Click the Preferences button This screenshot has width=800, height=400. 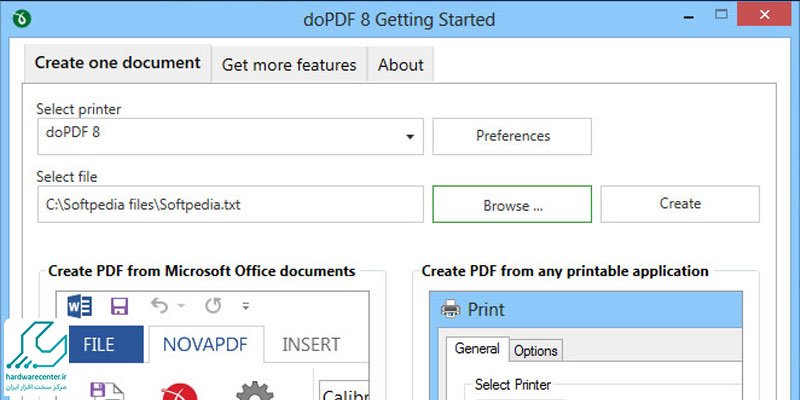tap(512, 136)
